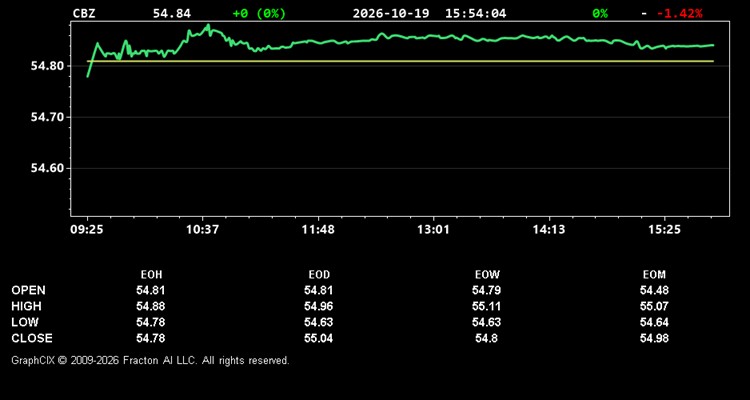Screen dimensions: 750x400
Task: Click the peak of the green price line
Action: 208,25
